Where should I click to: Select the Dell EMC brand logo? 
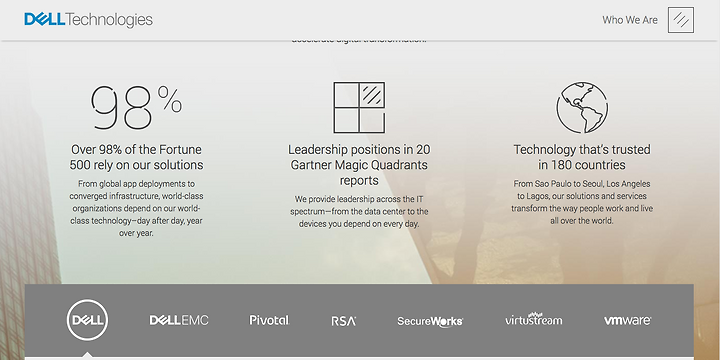point(179,320)
